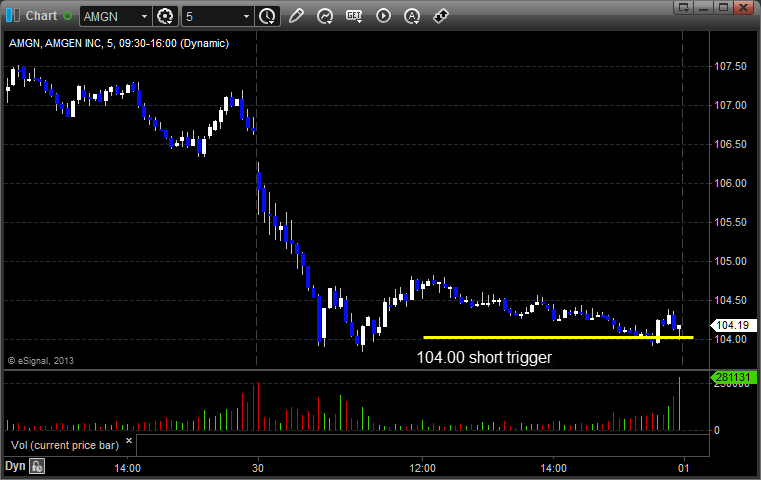Close the Vol study pane with the x
The image size is (761, 480).
pos(129,441)
